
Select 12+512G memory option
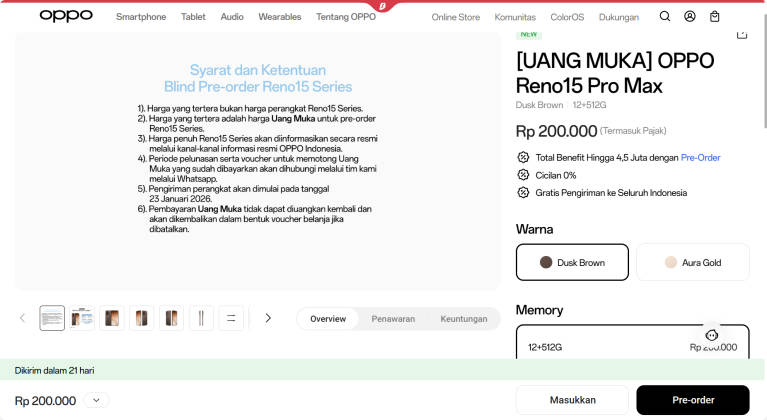click(x=632, y=342)
